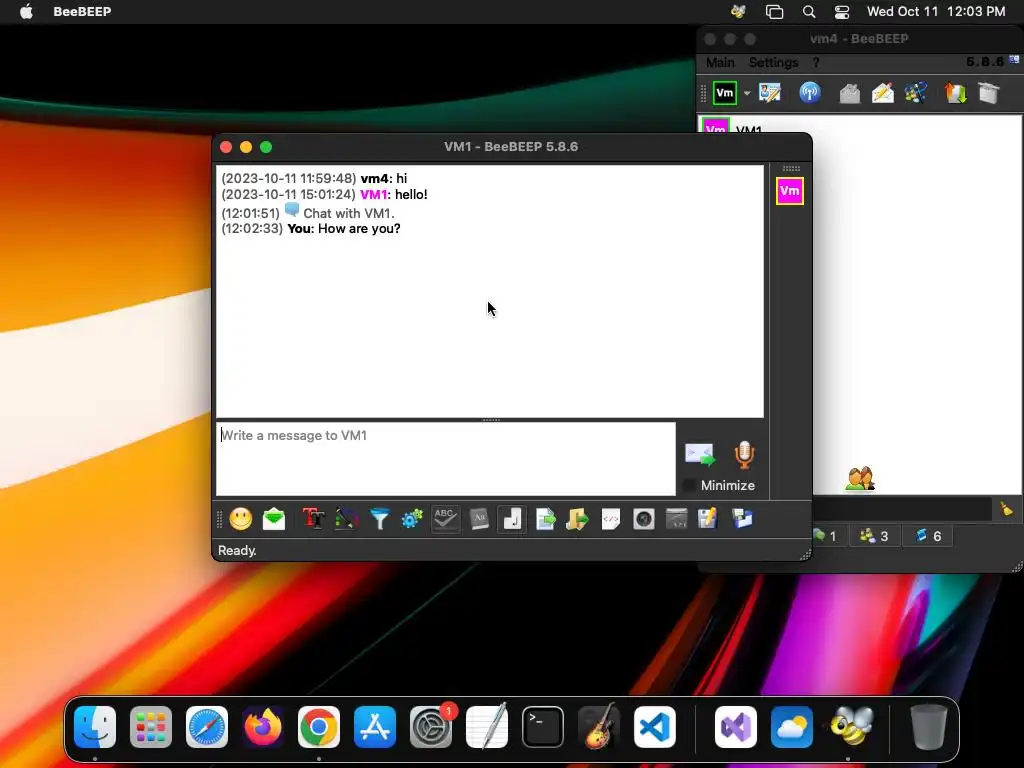Open the BeeBEEP menu in the menu bar
This screenshot has width=1024, height=768.
point(82,11)
